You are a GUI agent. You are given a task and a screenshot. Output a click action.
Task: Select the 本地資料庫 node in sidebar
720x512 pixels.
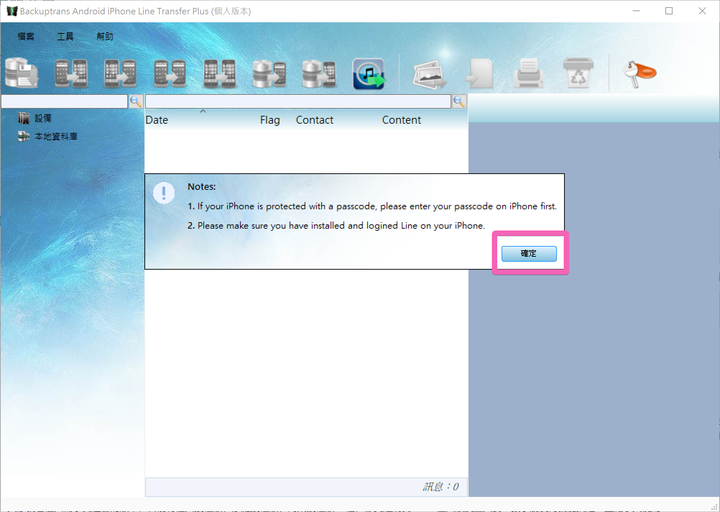point(56,136)
